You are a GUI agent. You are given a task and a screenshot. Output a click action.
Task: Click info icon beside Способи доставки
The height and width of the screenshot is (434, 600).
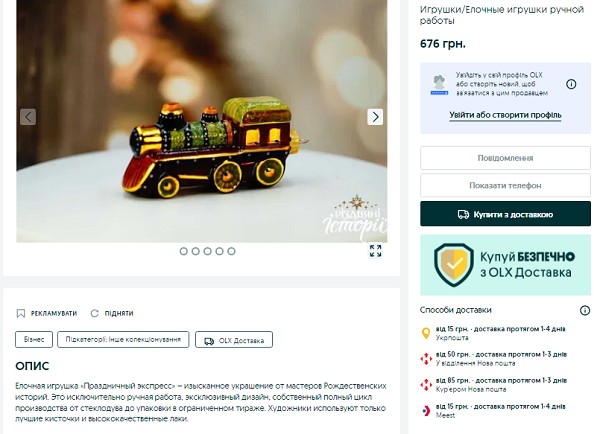coord(585,310)
